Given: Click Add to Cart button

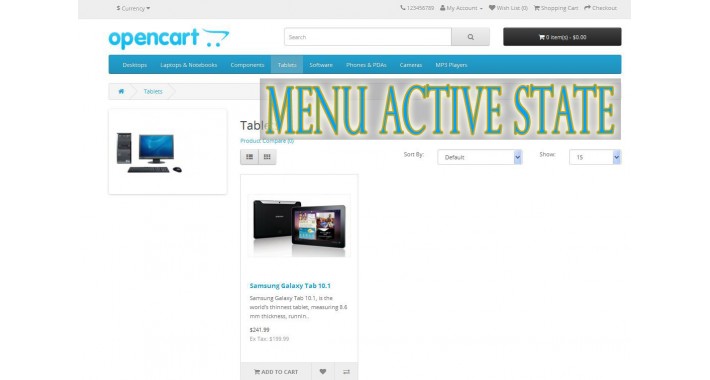Looking at the screenshot, I should (x=276, y=371).
